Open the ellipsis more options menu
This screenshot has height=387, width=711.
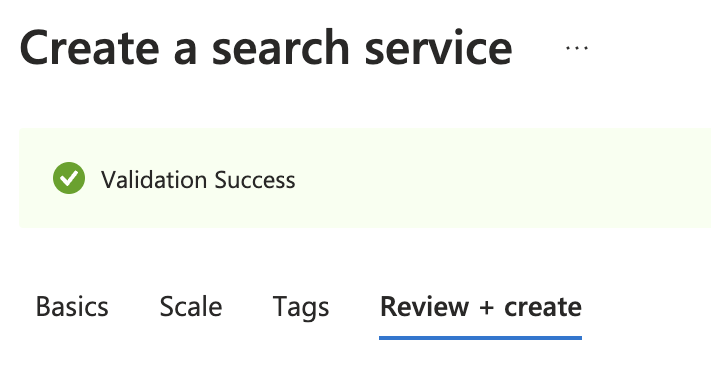point(577,48)
